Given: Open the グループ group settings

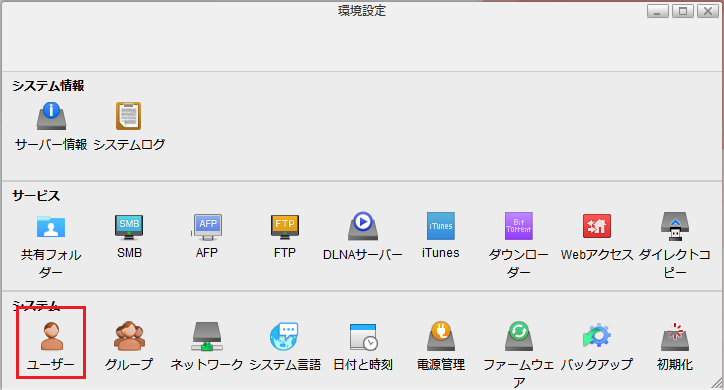Looking at the screenshot, I should [x=129, y=336].
